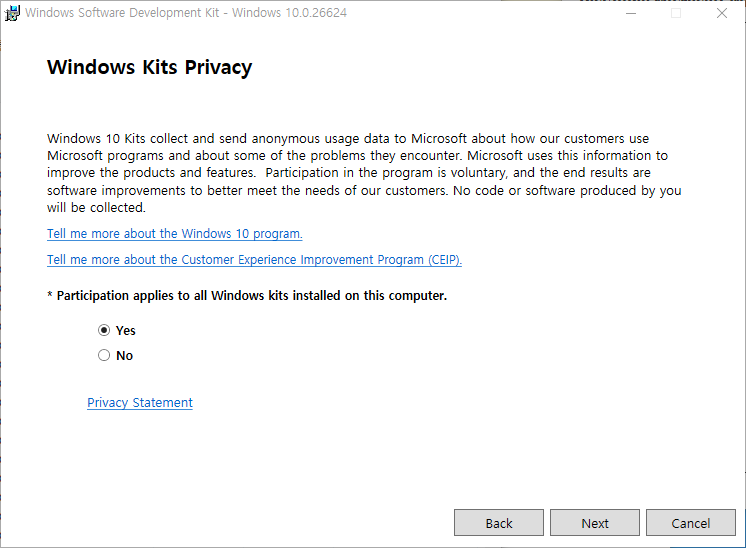Cancel the SDK installation
746x548 pixels.
click(x=691, y=523)
